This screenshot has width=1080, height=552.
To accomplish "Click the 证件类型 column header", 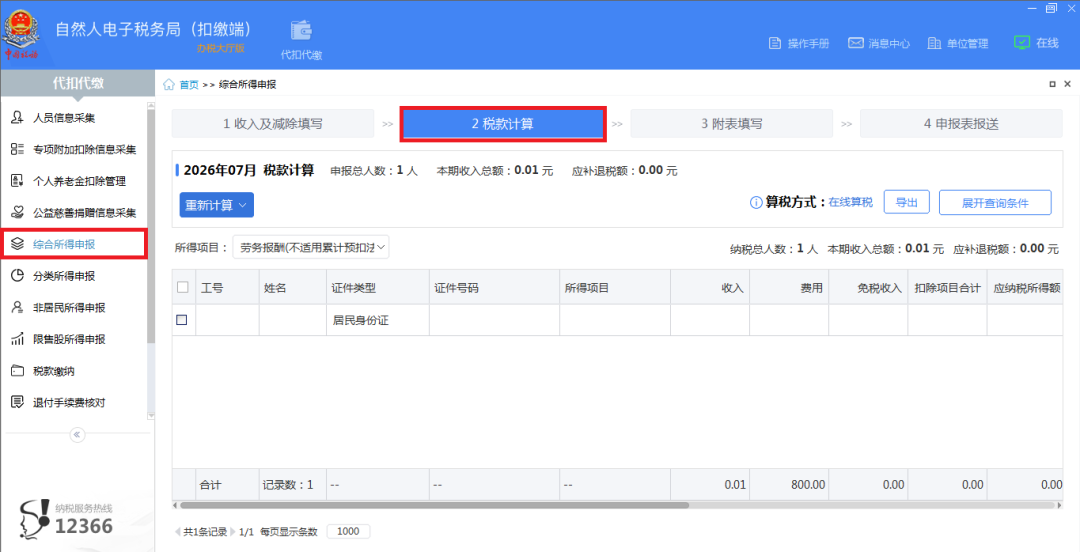I will 377,287.
